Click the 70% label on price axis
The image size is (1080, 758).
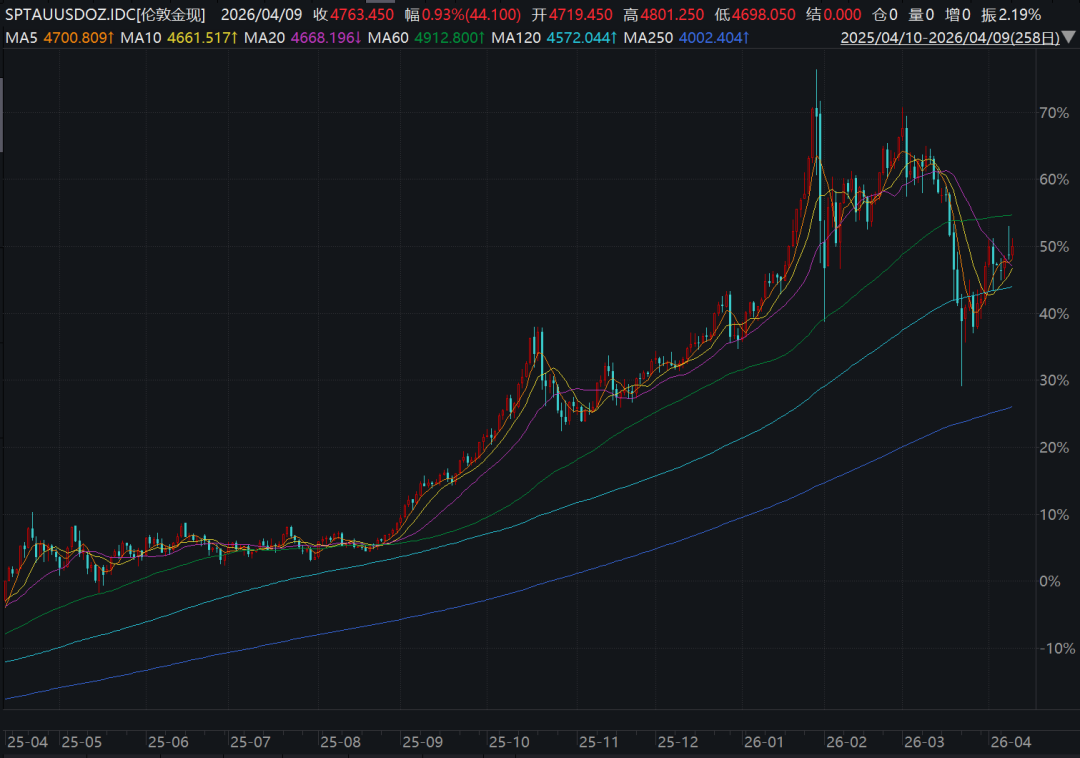tap(1054, 113)
